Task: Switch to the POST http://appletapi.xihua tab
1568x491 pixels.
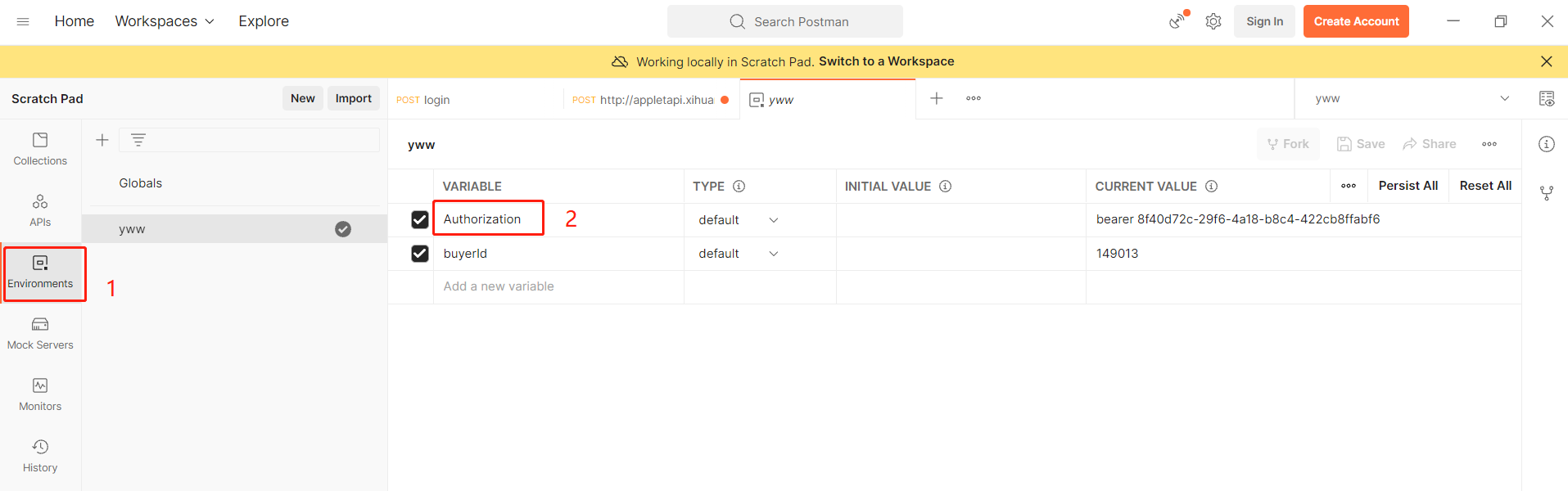Action: [x=651, y=100]
